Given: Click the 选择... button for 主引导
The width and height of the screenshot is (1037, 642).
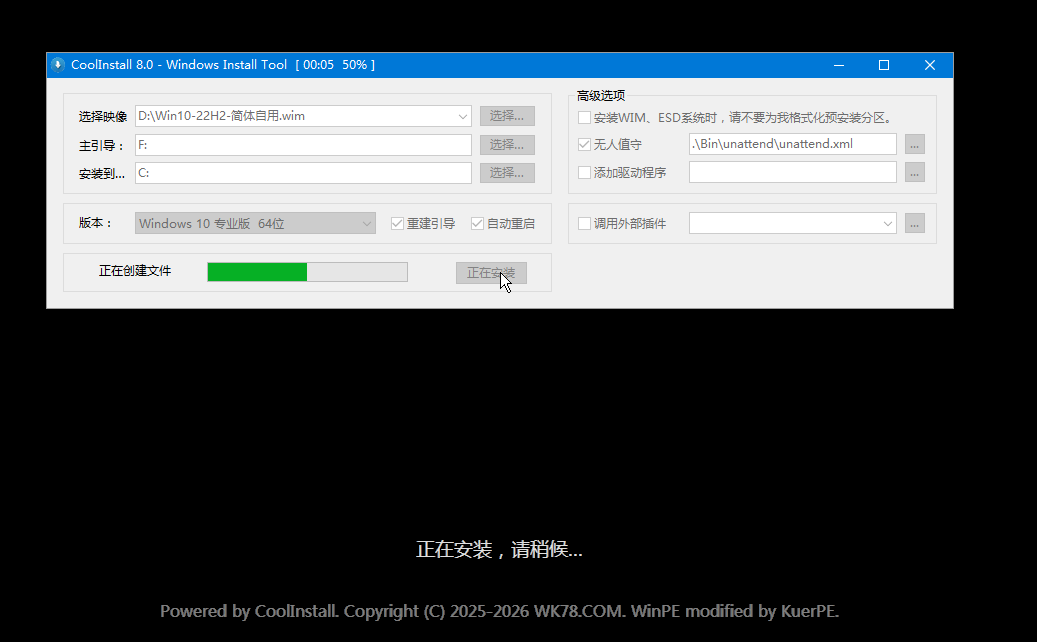Looking at the screenshot, I should [507, 145].
